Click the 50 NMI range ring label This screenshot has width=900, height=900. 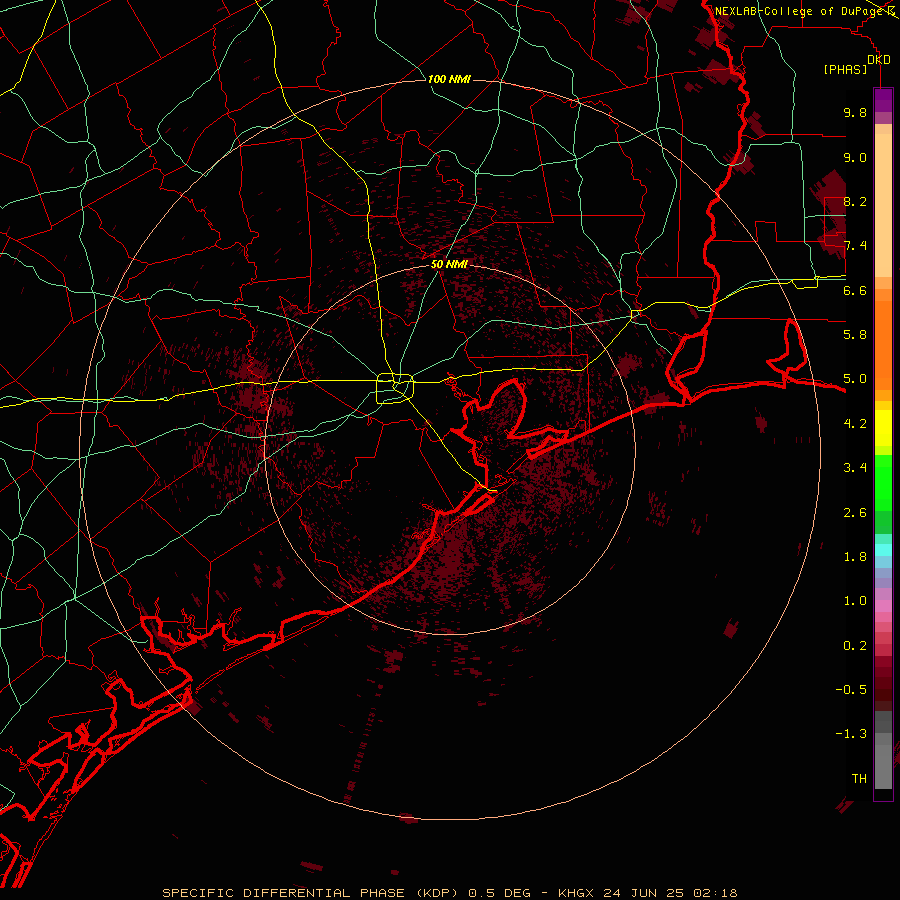click(x=449, y=264)
